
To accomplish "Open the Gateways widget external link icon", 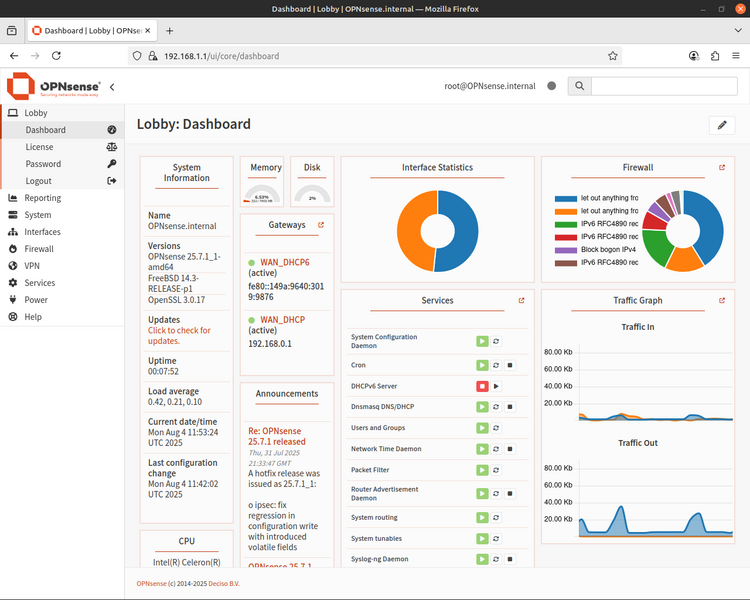I will 321,225.
